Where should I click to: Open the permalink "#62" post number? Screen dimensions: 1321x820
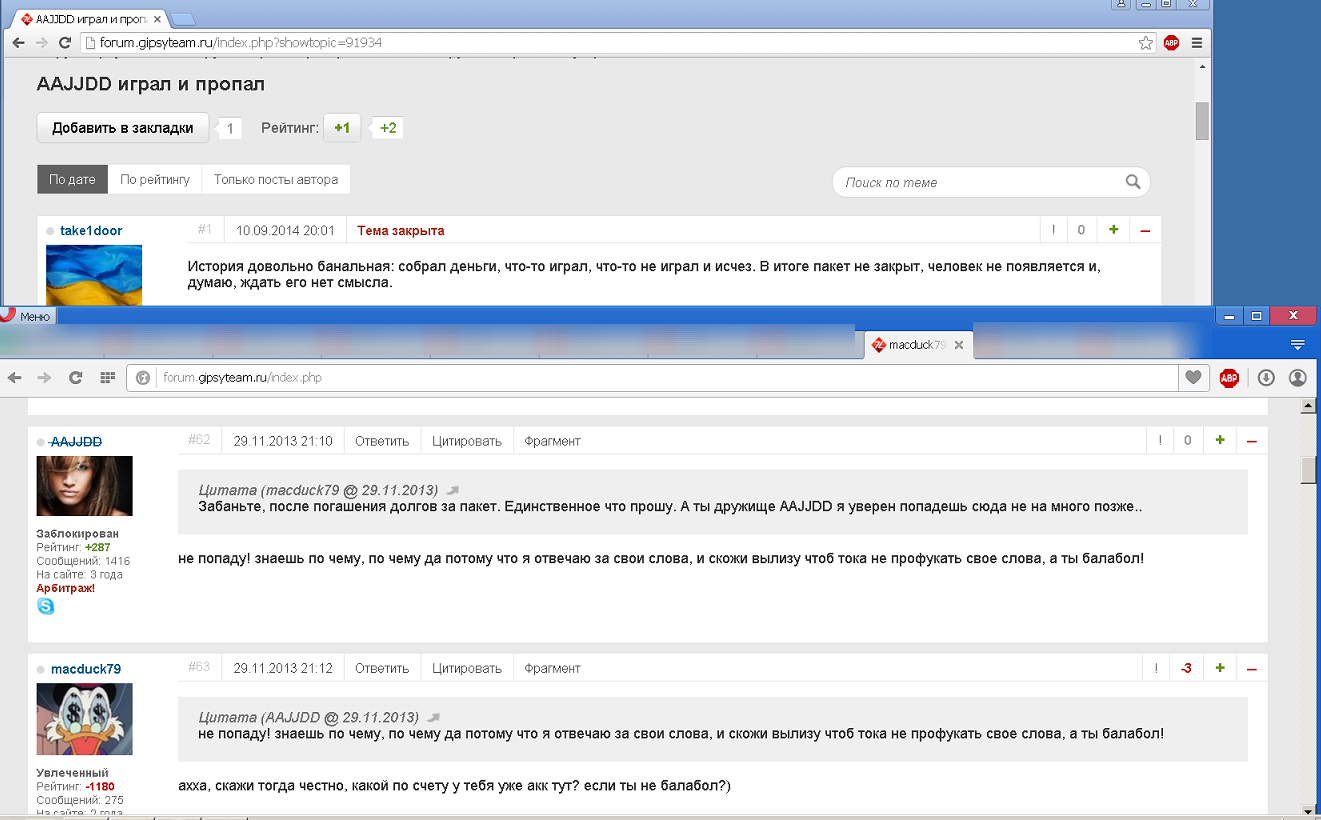[x=199, y=440]
